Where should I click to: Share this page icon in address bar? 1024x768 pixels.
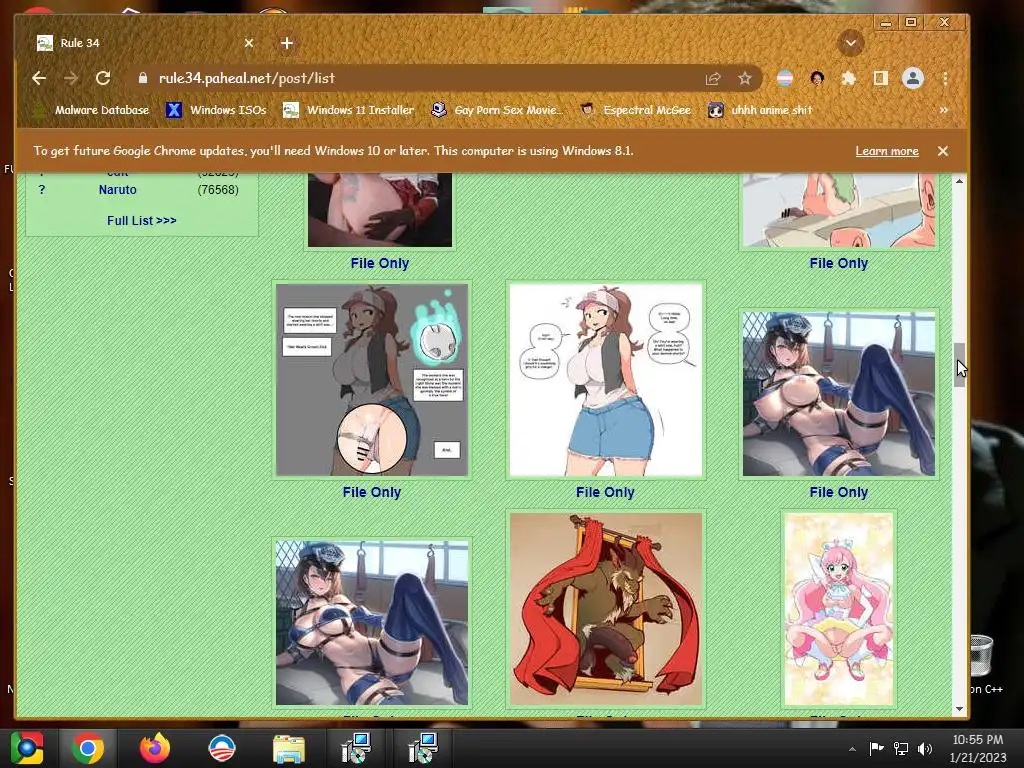tap(713, 79)
